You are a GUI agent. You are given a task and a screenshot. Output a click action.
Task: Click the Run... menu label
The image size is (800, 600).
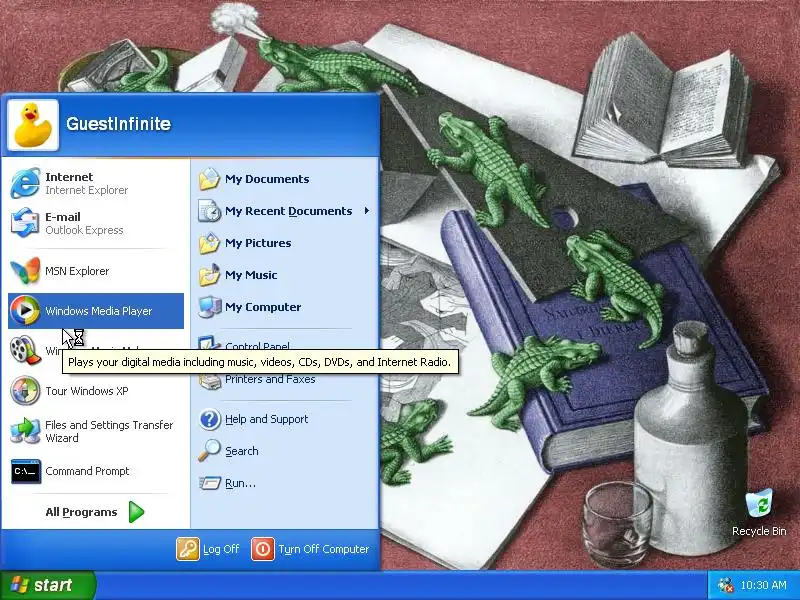[x=240, y=483]
